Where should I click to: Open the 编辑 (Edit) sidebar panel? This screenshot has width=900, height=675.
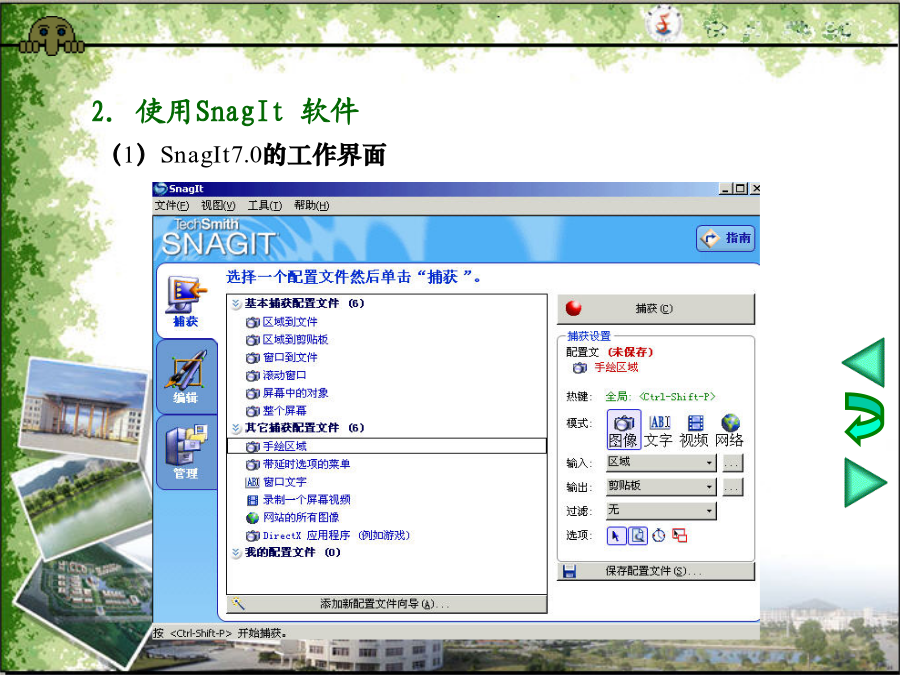(185, 377)
